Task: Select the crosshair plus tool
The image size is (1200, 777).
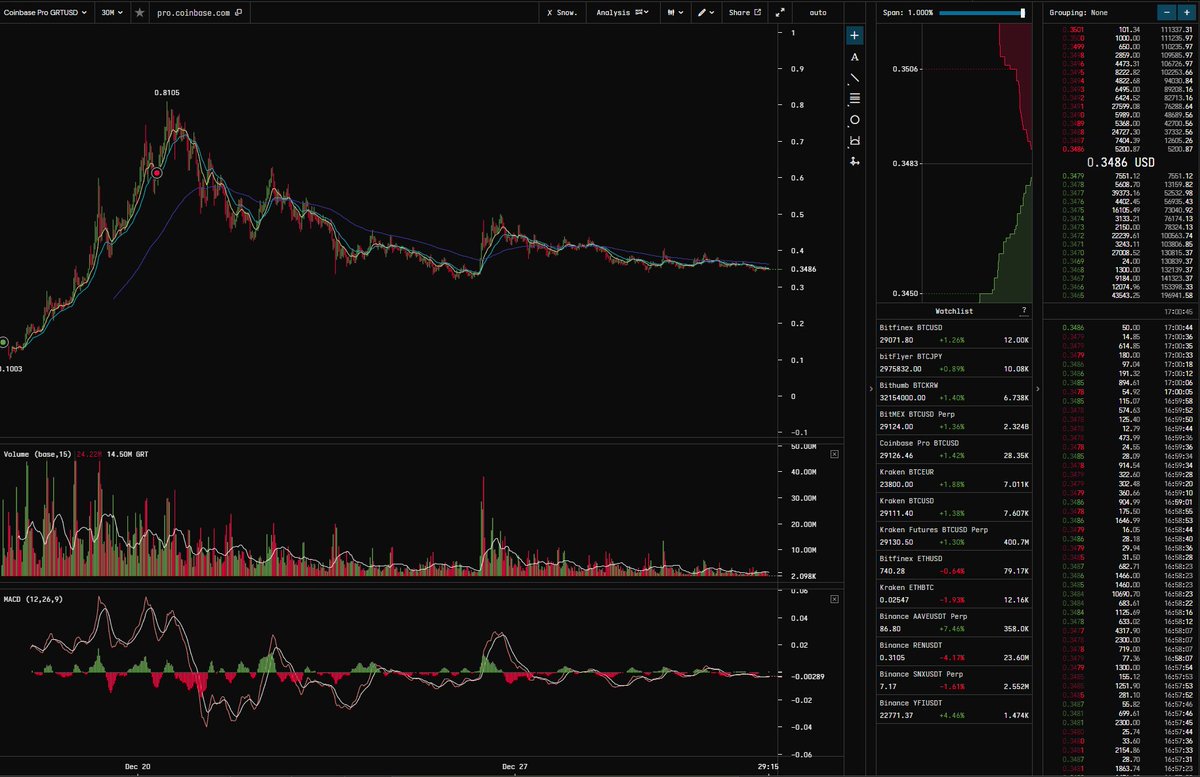Action: point(854,35)
